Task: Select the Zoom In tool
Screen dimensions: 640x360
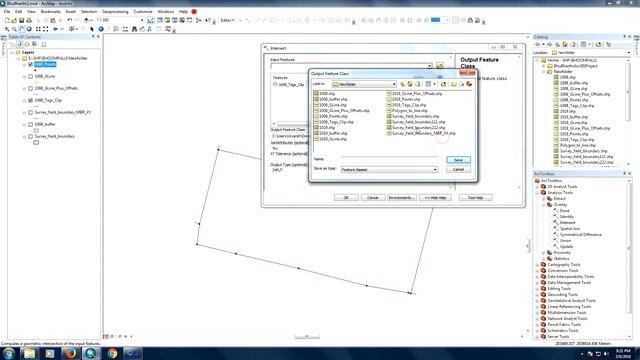Action: (7, 29)
